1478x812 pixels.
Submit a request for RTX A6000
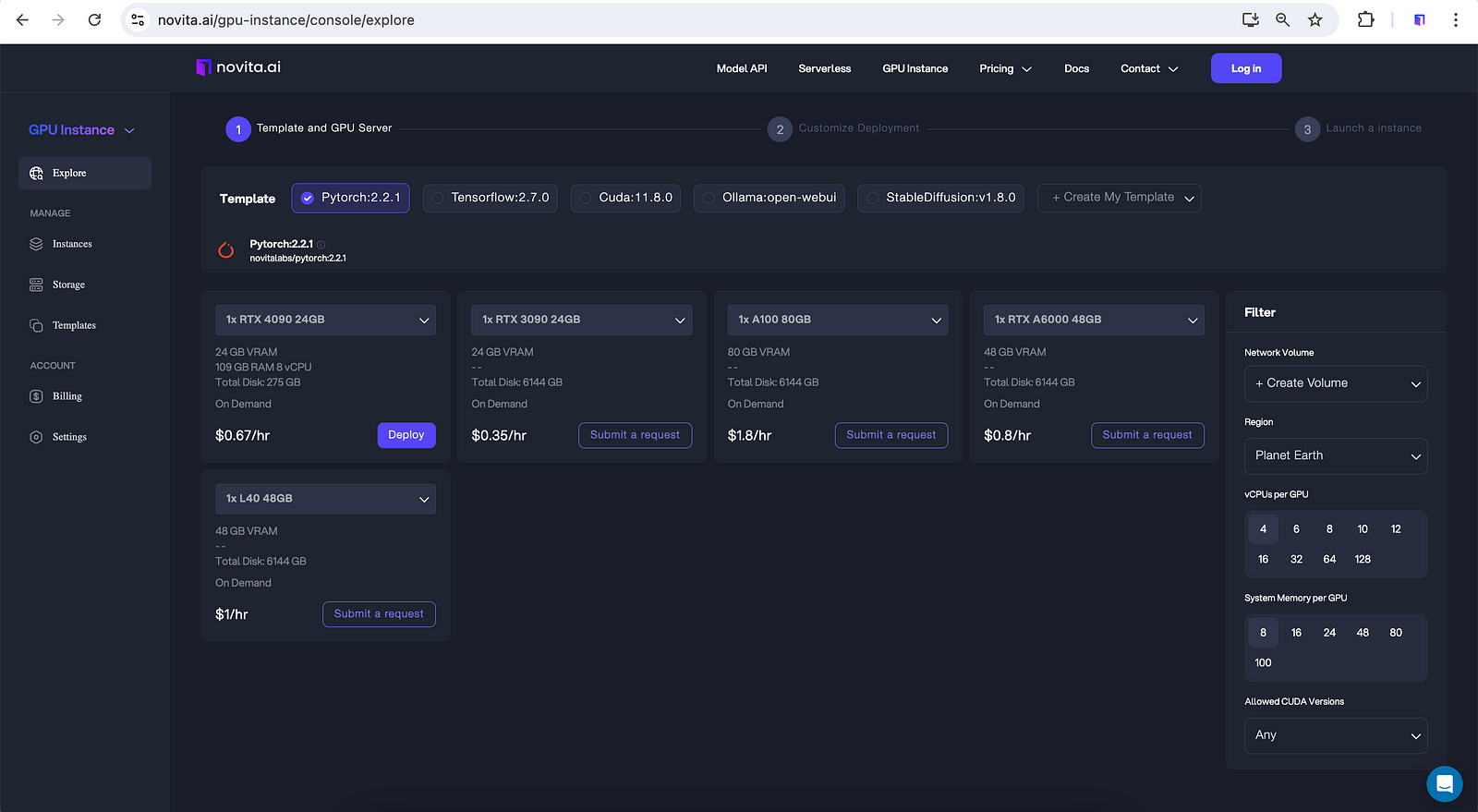tap(1147, 435)
